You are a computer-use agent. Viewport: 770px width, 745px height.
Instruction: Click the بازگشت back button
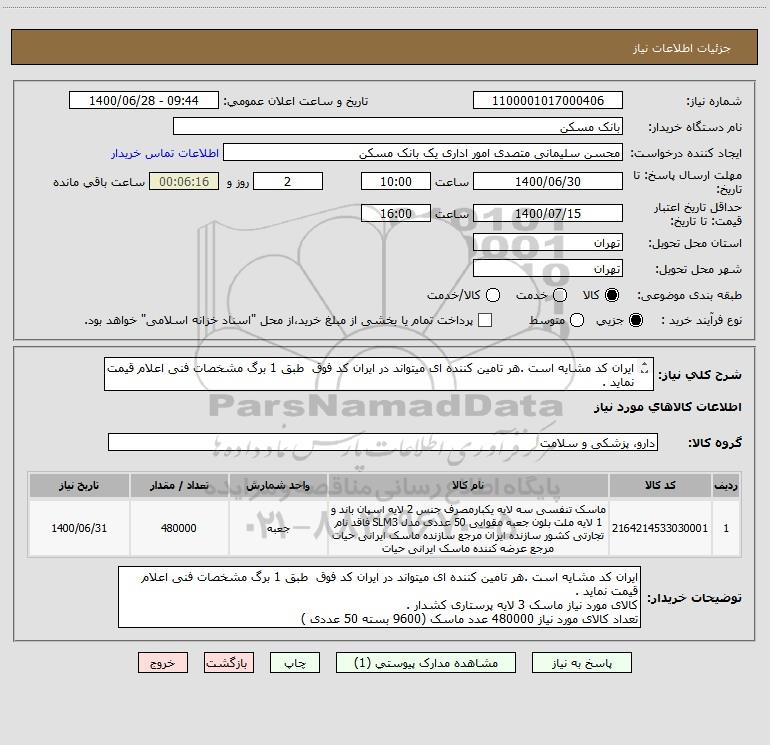(x=229, y=663)
